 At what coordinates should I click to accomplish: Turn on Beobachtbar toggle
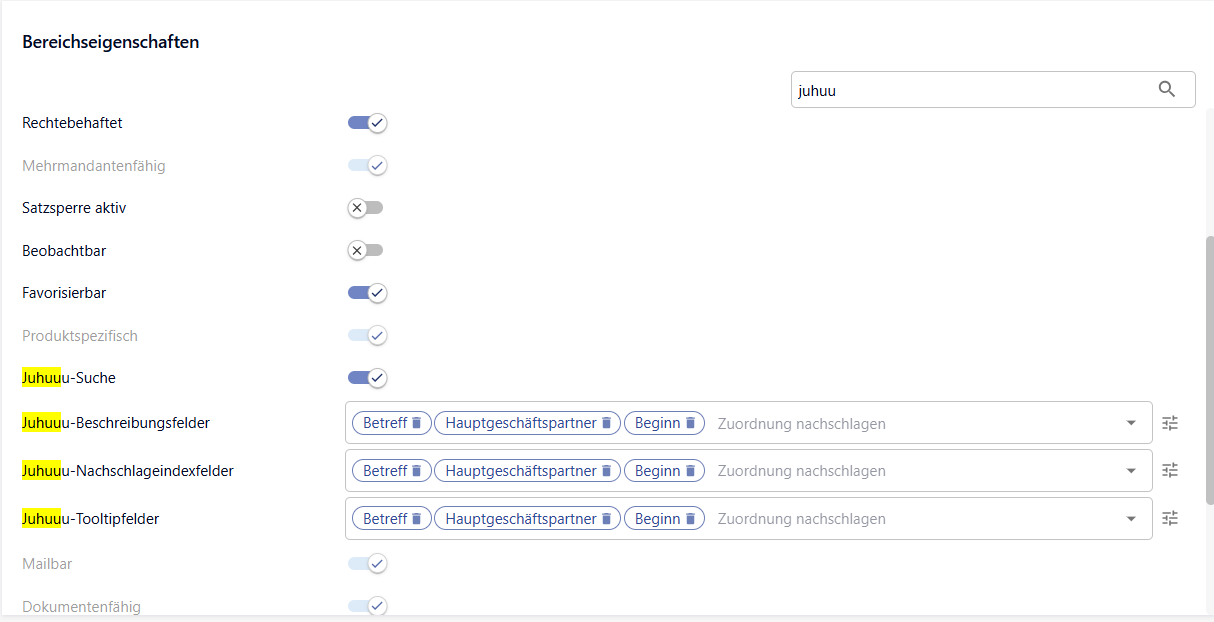pyautogui.click(x=366, y=250)
